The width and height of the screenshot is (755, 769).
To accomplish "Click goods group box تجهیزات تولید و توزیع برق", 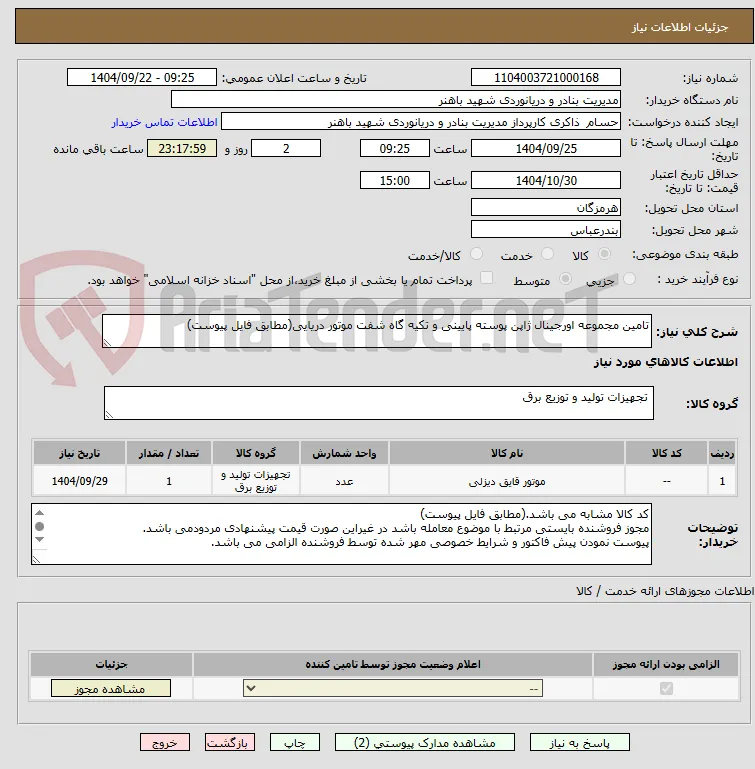I will (x=379, y=403).
